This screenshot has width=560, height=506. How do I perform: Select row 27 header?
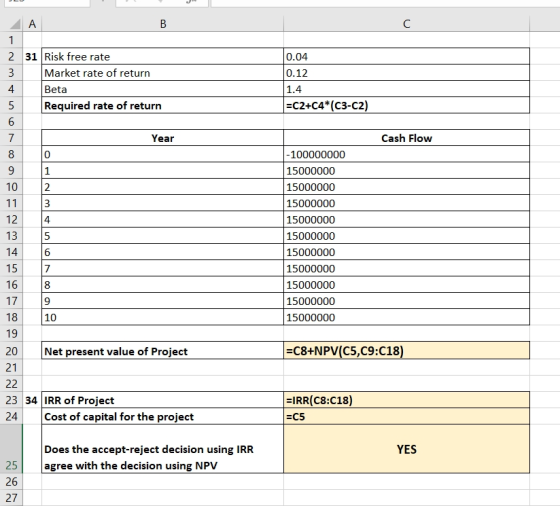coord(11,498)
